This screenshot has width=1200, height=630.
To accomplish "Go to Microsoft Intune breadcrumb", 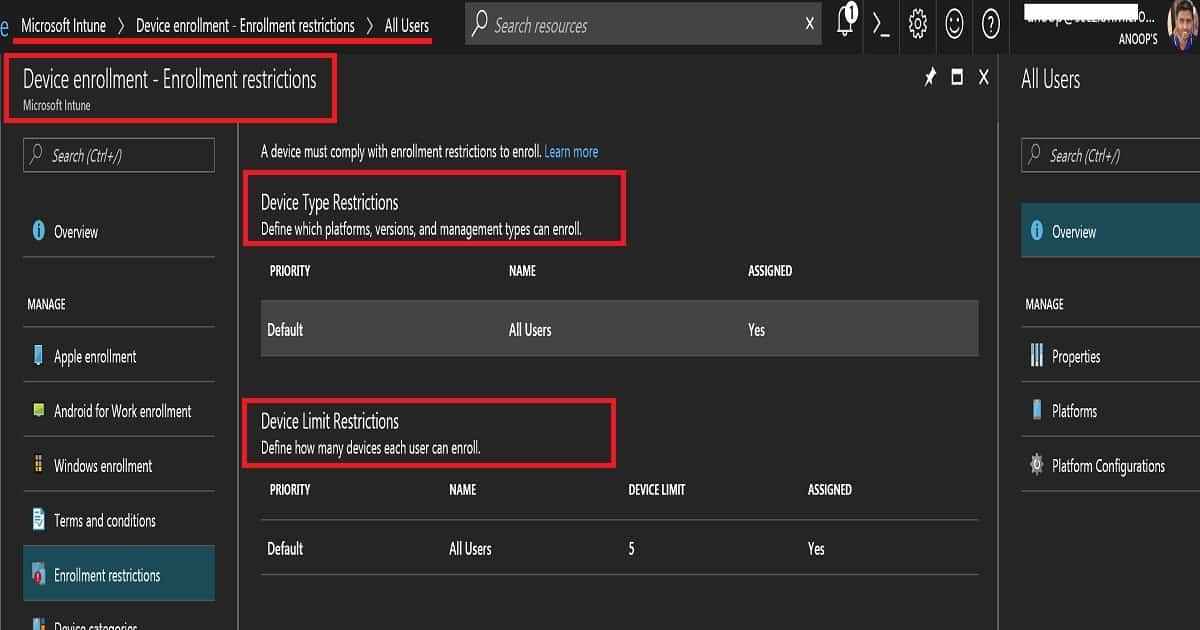I will point(64,26).
